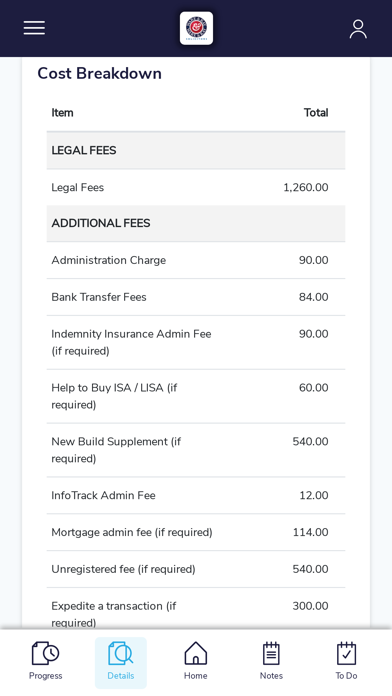Open the user profile icon
The width and height of the screenshot is (392, 696).
tap(358, 29)
